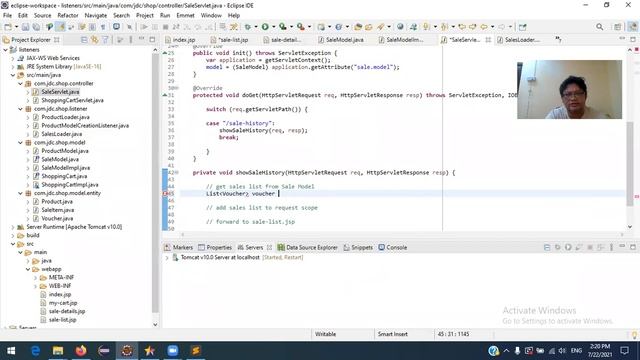Click Windows Start button

pyautogui.click(x=11, y=351)
